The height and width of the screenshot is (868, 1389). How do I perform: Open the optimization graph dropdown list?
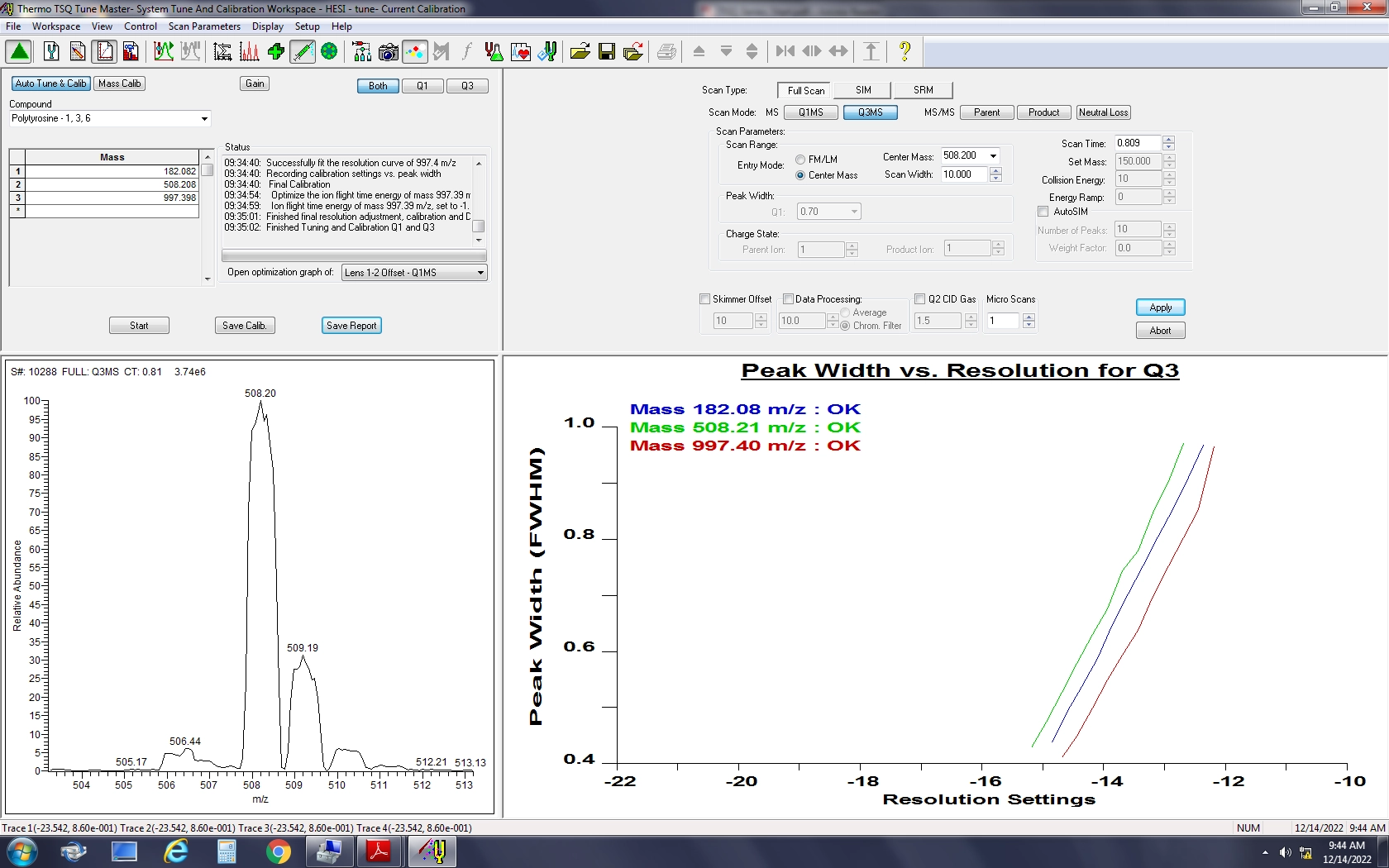[480, 273]
